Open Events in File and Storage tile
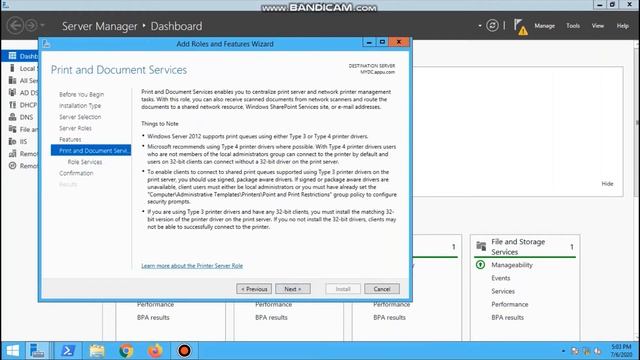 coord(501,278)
